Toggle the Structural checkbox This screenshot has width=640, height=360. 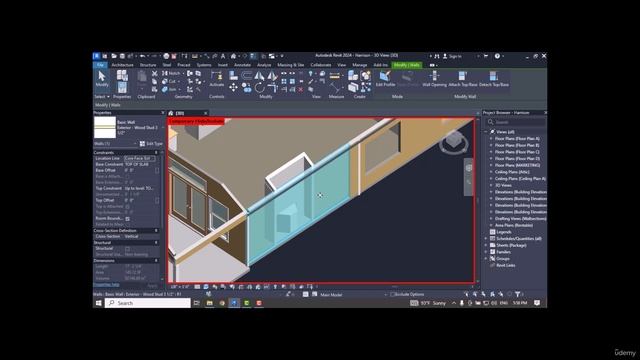tap(128, 248)
